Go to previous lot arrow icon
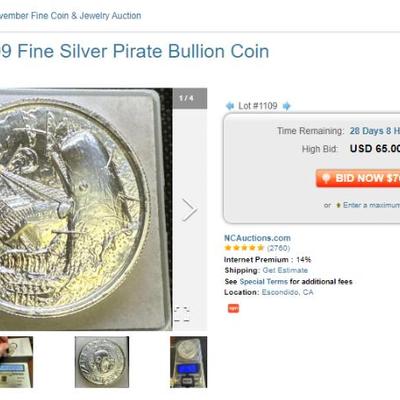Viewport: 400px width, 400px height. click(x=230, y=106)
